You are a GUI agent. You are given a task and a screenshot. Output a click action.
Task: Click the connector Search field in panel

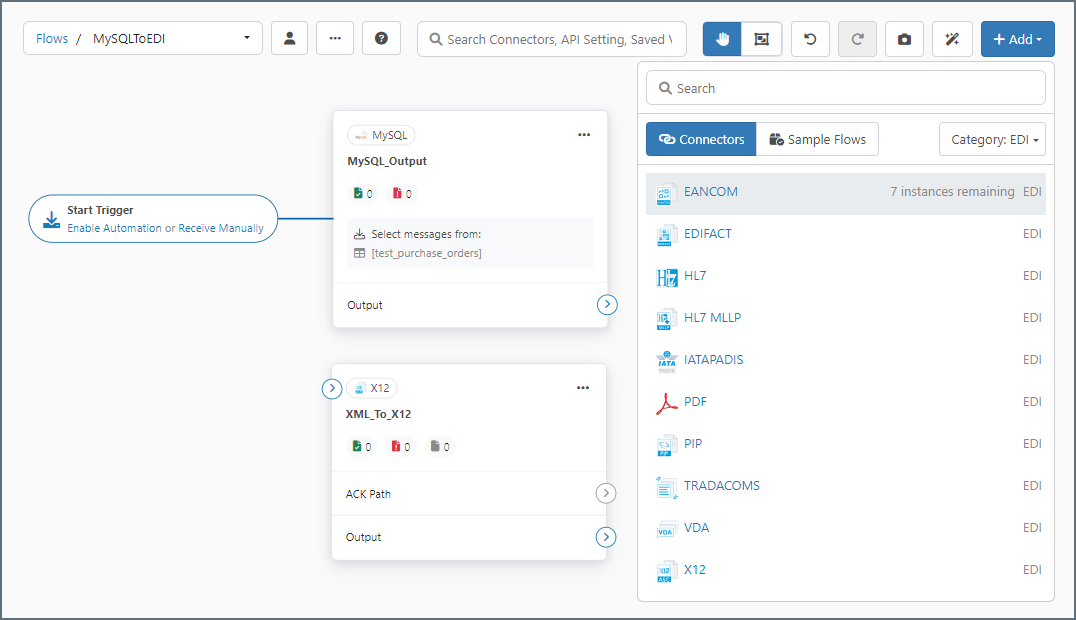(x=845, y=88)
